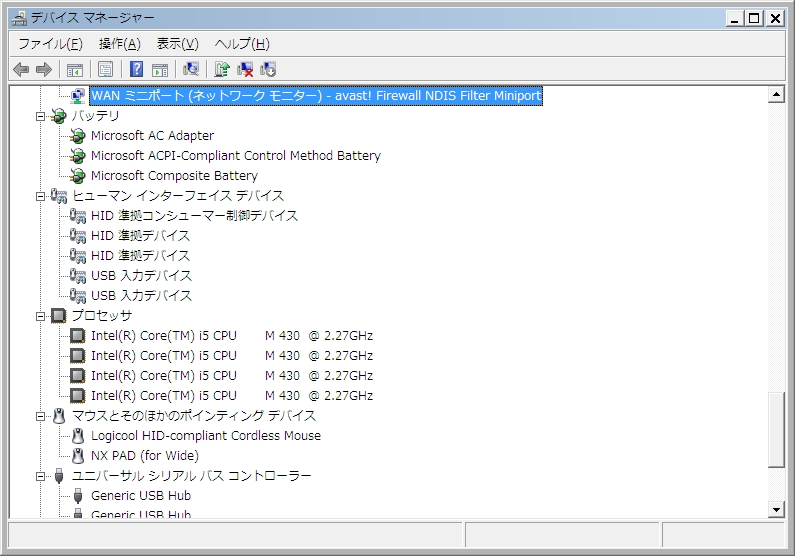Viewport: 795px width, 556px height.
Task: Select Logicool HID-compliant Cordless Mouse
Action: click(205, 436)
